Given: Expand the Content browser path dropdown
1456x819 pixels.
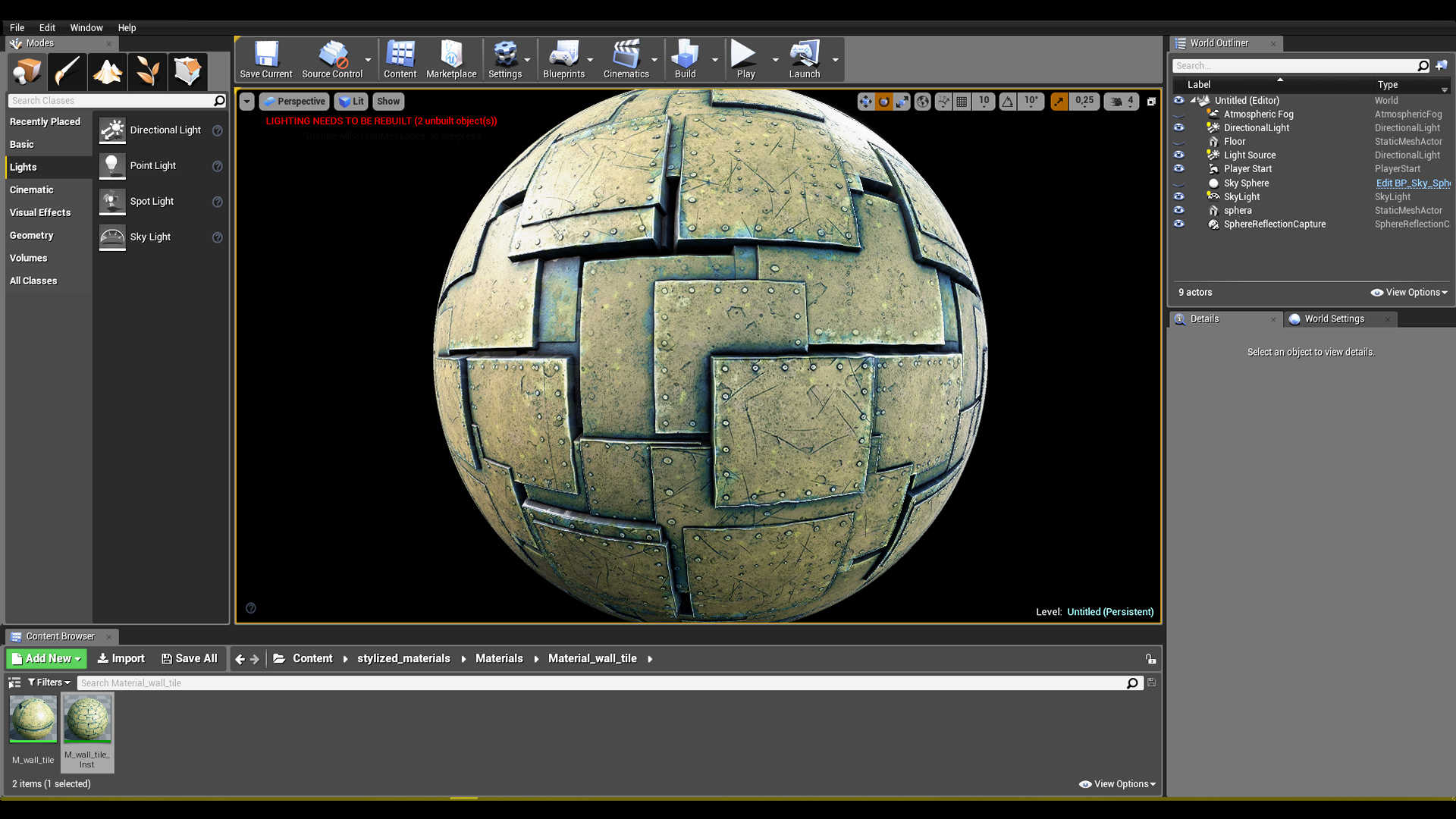Looking at the screenshot, I should coord(649,658).
